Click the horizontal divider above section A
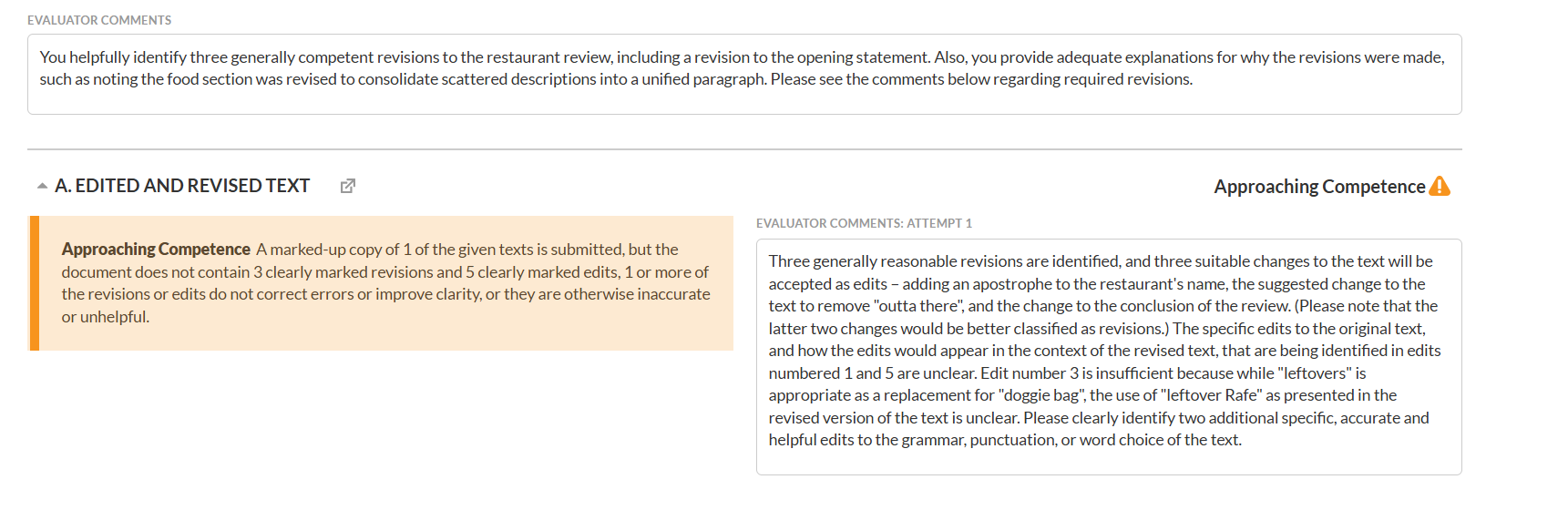This screenshot has height=510, width=1568. 743,149
